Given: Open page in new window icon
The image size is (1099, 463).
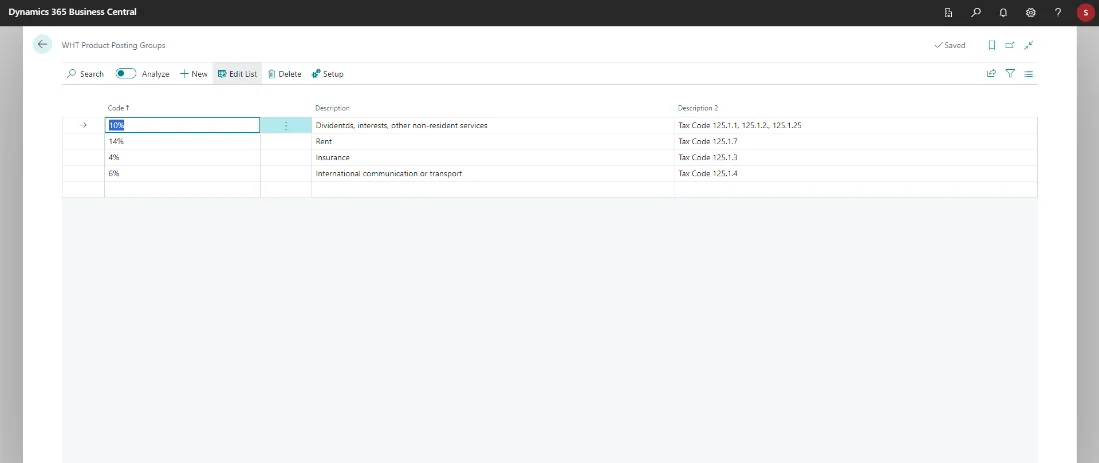Looking at the screenshot, I should (x=1009, y=45).
